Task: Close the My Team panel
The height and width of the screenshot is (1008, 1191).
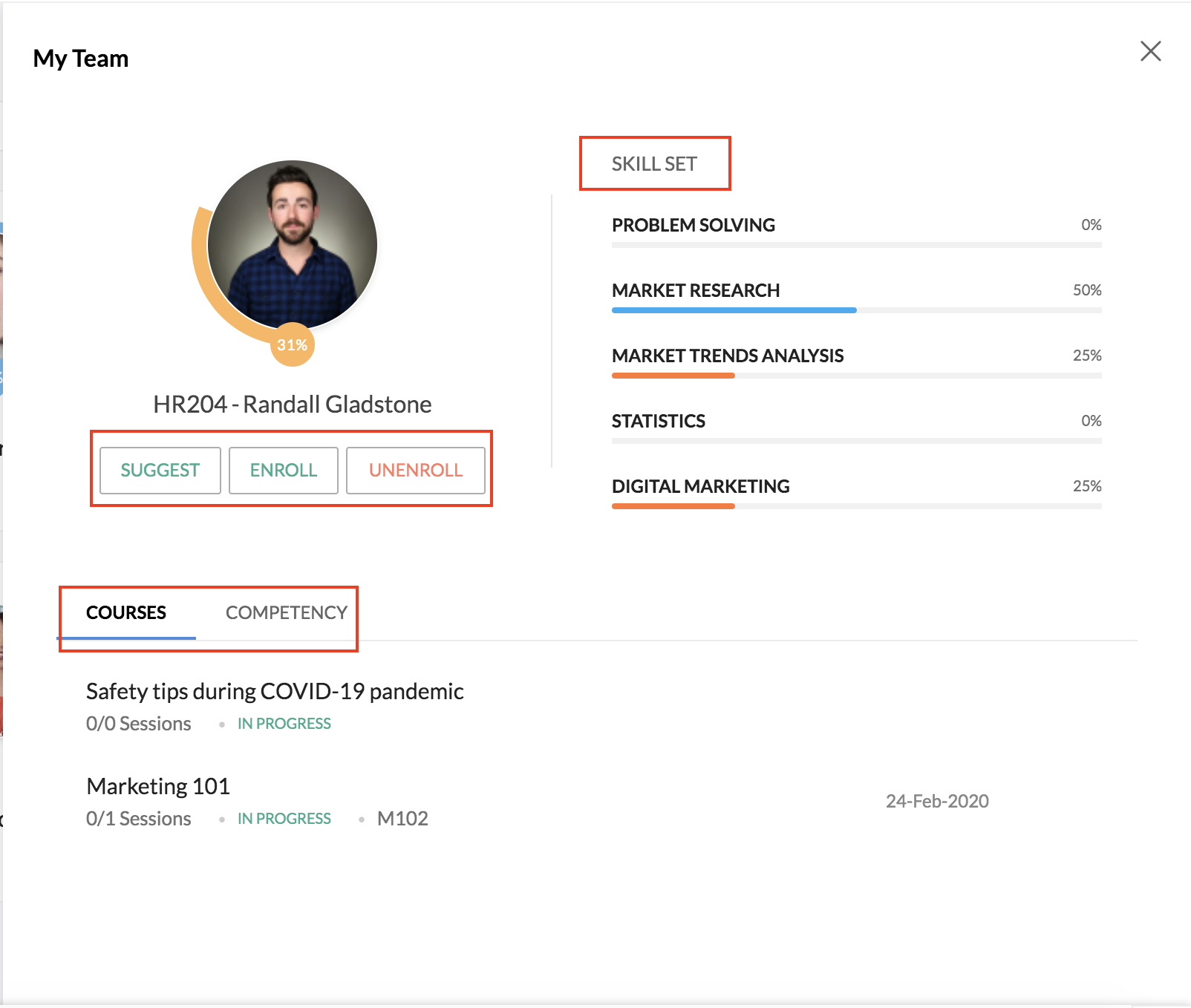Action: (1150, 51)
